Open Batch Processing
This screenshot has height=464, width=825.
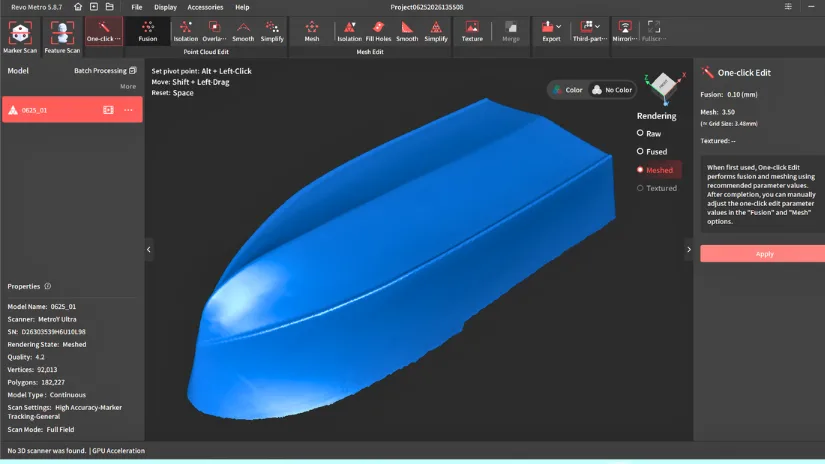point(105,70)
